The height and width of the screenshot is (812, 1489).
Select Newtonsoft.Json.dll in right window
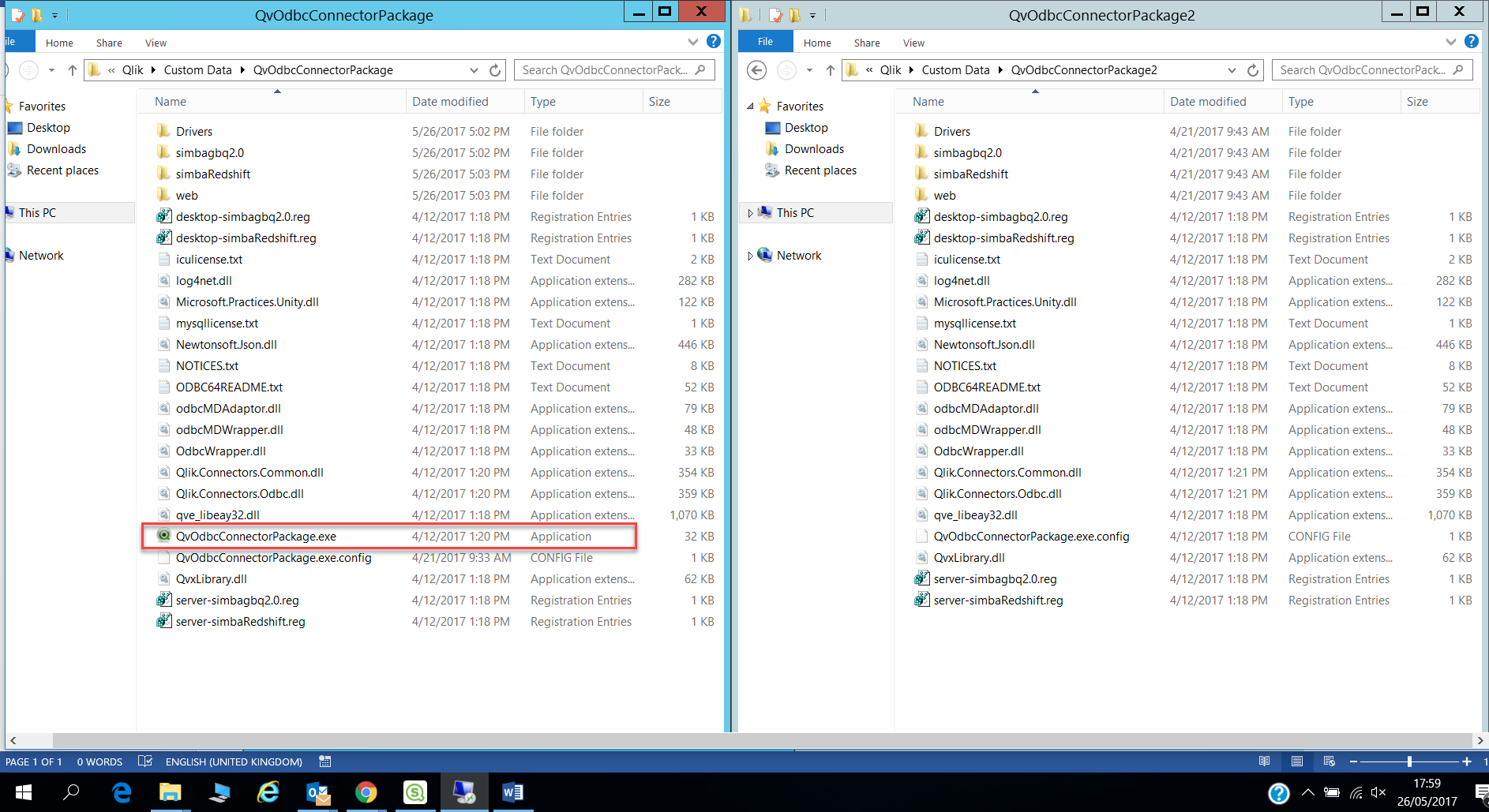984,344
